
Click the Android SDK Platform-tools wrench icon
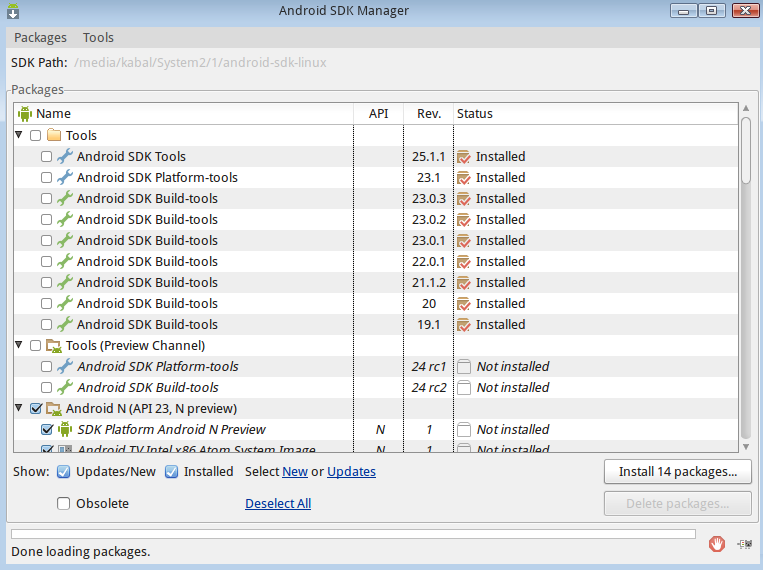65,177
